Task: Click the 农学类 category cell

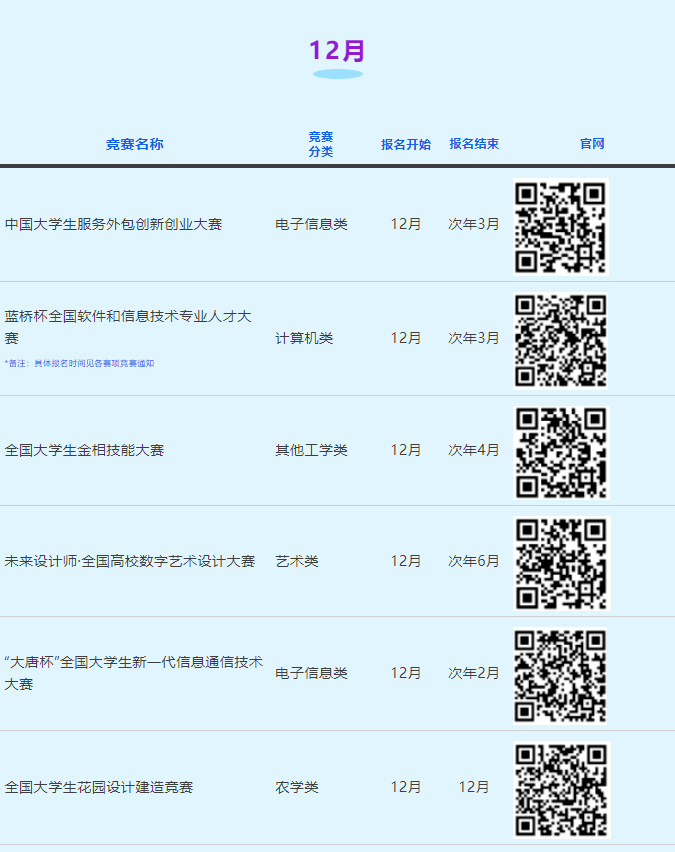Action: [297, 788]
